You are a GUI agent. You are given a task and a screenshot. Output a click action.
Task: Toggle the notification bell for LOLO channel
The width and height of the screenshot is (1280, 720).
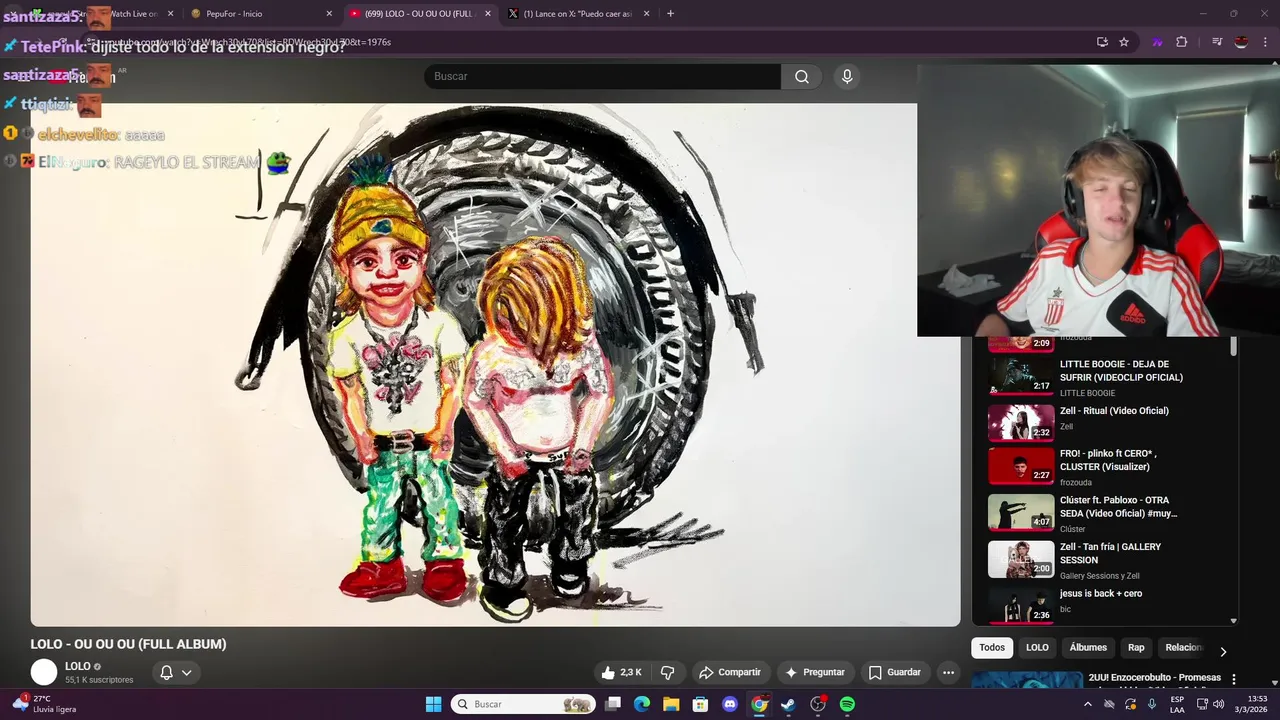click(x=167, y=672)
